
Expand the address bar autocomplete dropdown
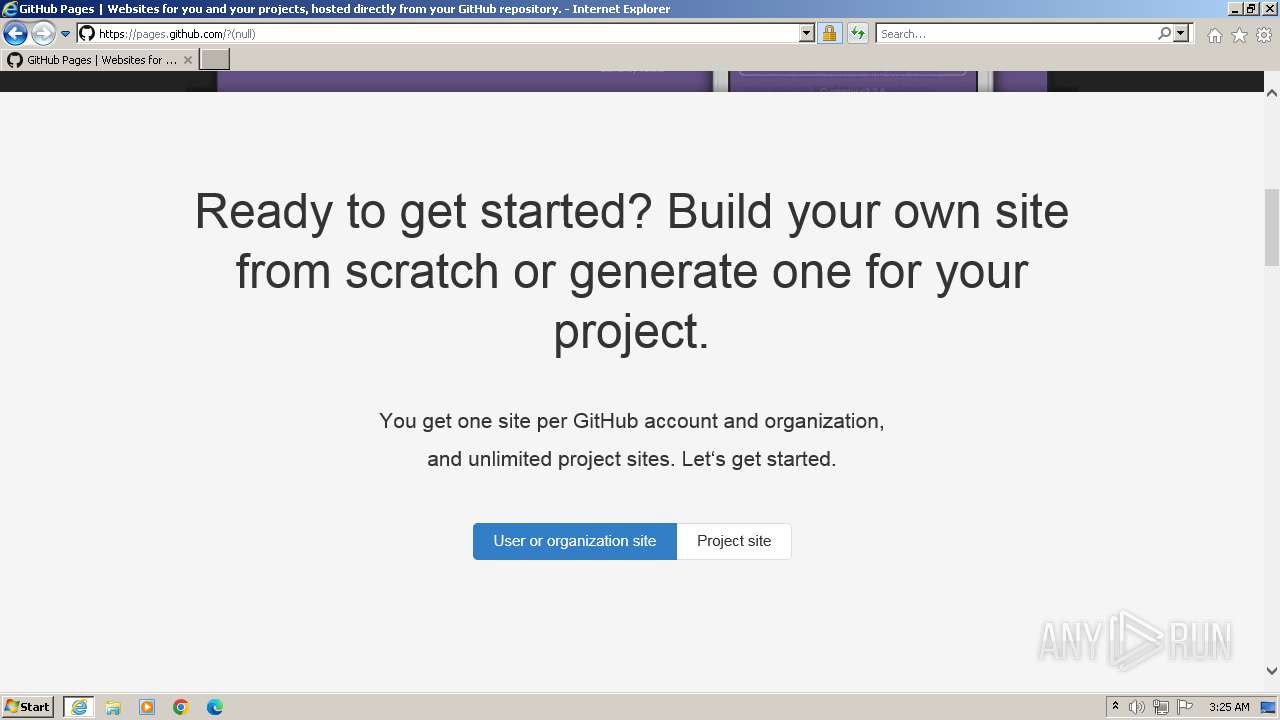[x=807, y=33]
